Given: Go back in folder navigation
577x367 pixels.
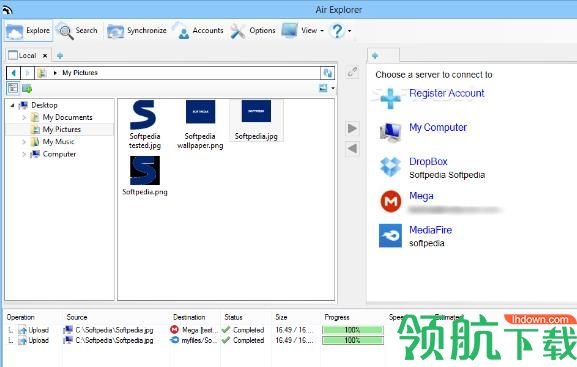Looking at the screenshot, I should coord(14,73).
